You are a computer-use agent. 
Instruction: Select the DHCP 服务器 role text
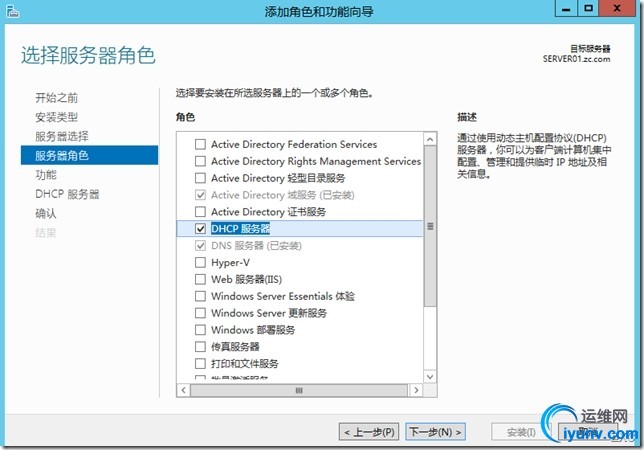tap(241, 229)
